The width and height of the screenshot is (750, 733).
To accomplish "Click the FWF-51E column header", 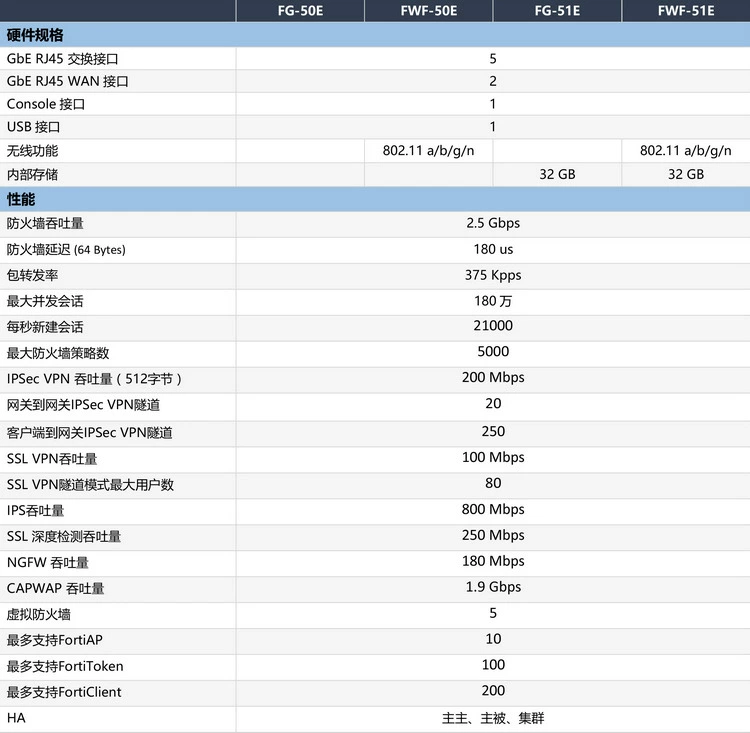I will [686, 11].
